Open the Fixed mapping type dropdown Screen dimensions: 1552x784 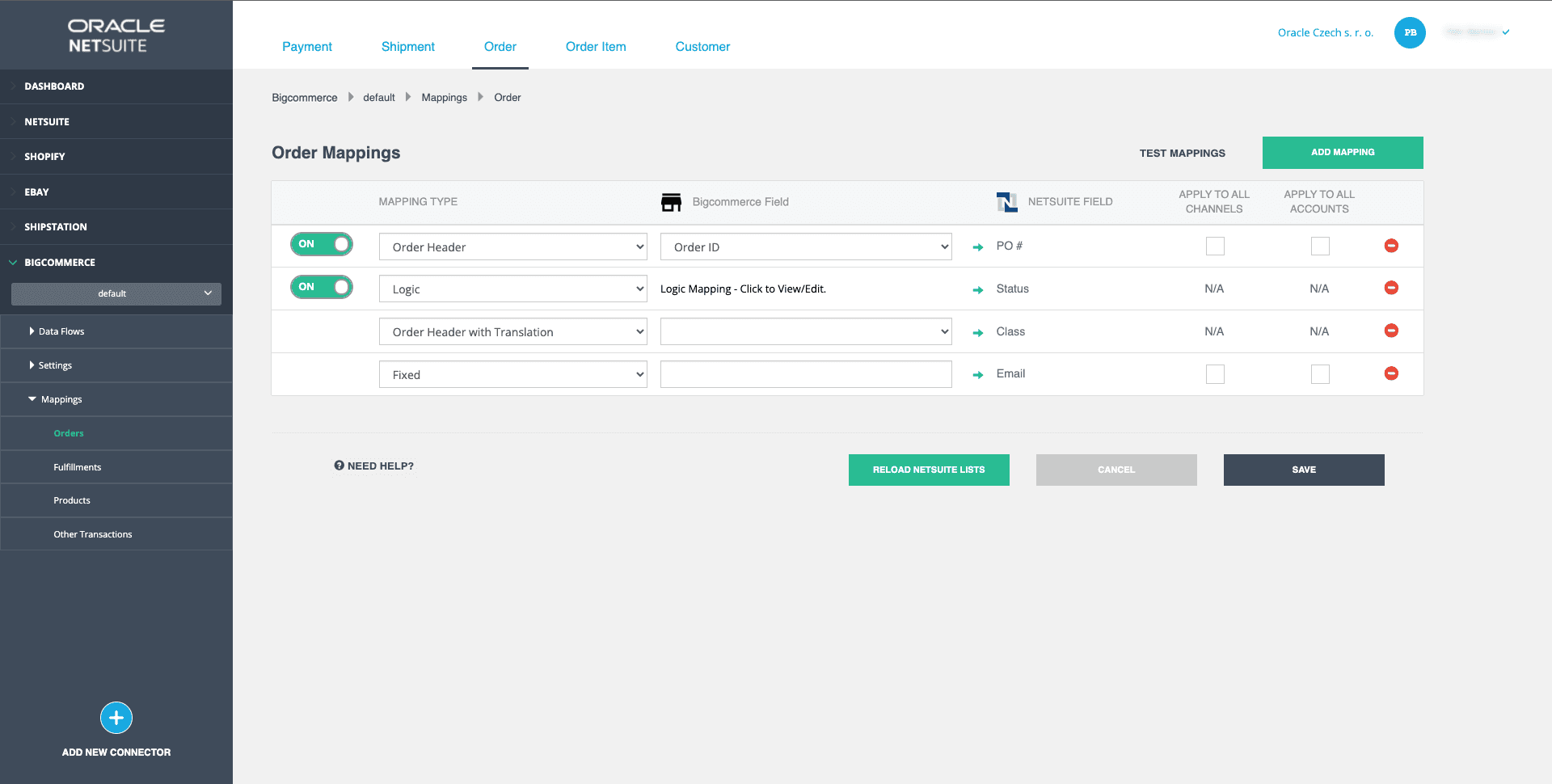point(513,374)
